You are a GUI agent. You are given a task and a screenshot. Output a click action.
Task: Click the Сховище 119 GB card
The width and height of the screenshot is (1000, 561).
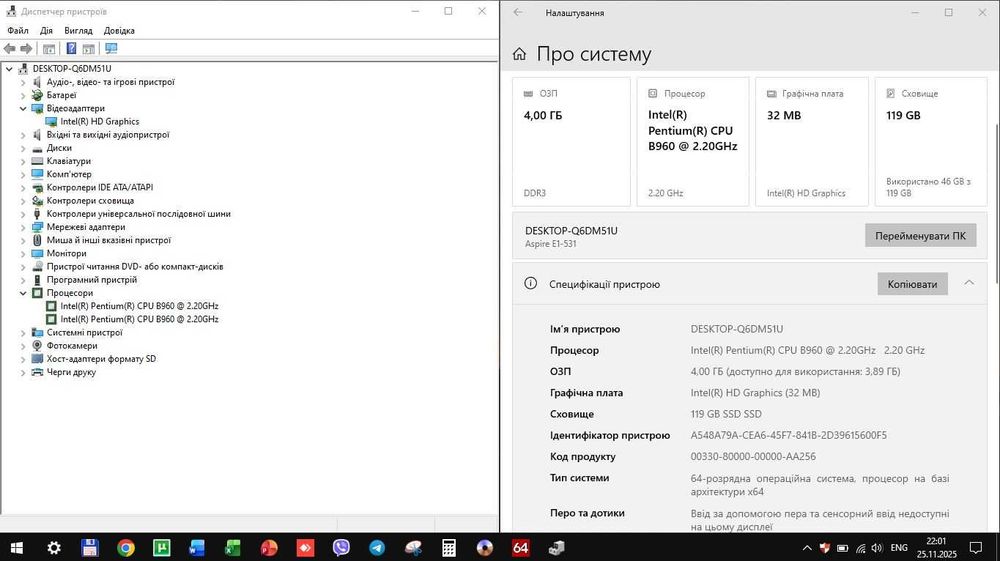click(930, 142)
